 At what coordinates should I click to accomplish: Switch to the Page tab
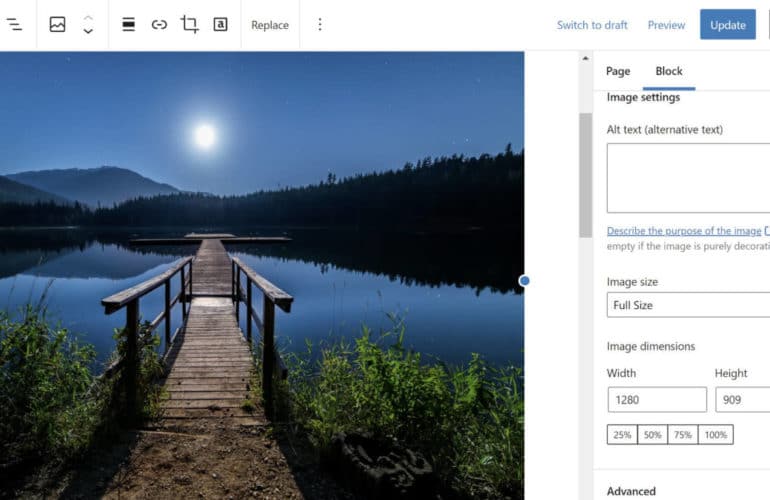coord(618,71)
